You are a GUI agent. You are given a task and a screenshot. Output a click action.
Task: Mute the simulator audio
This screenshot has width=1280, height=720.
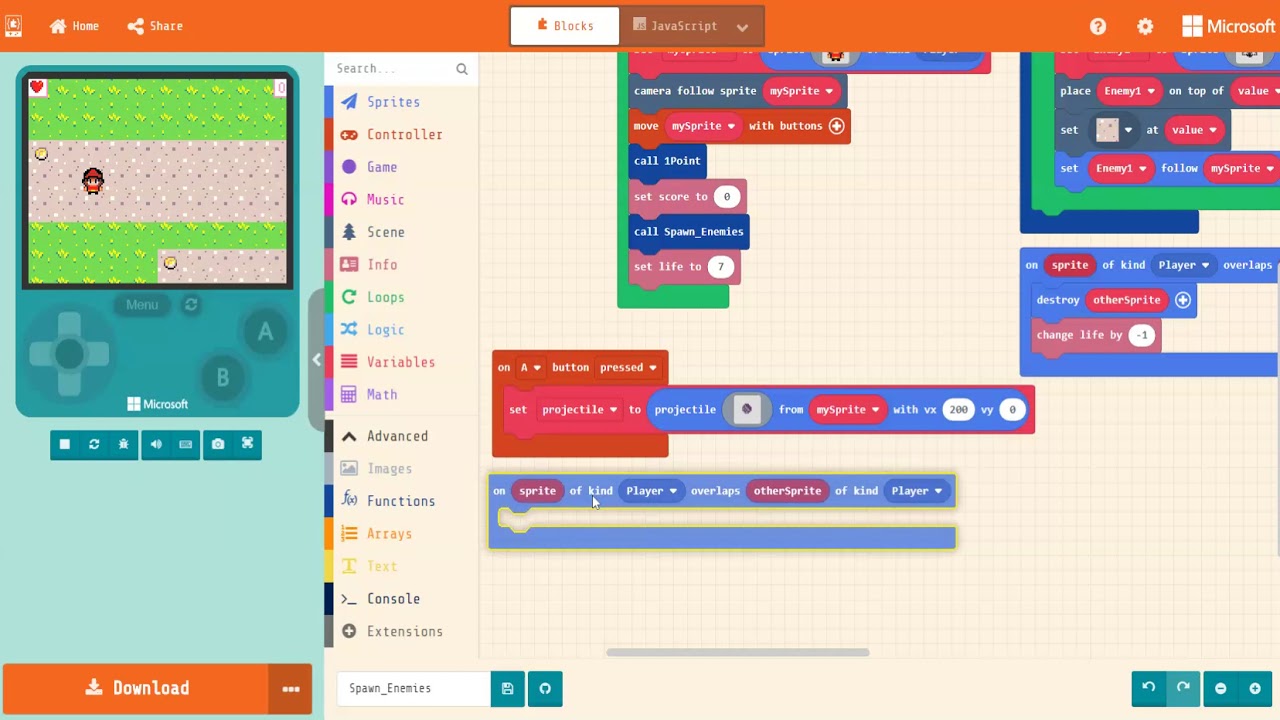(x=156, y=444)
